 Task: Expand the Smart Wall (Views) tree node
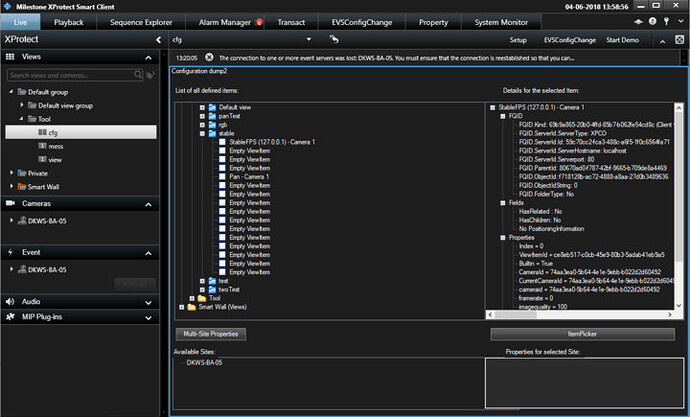[x=181, y=307]
